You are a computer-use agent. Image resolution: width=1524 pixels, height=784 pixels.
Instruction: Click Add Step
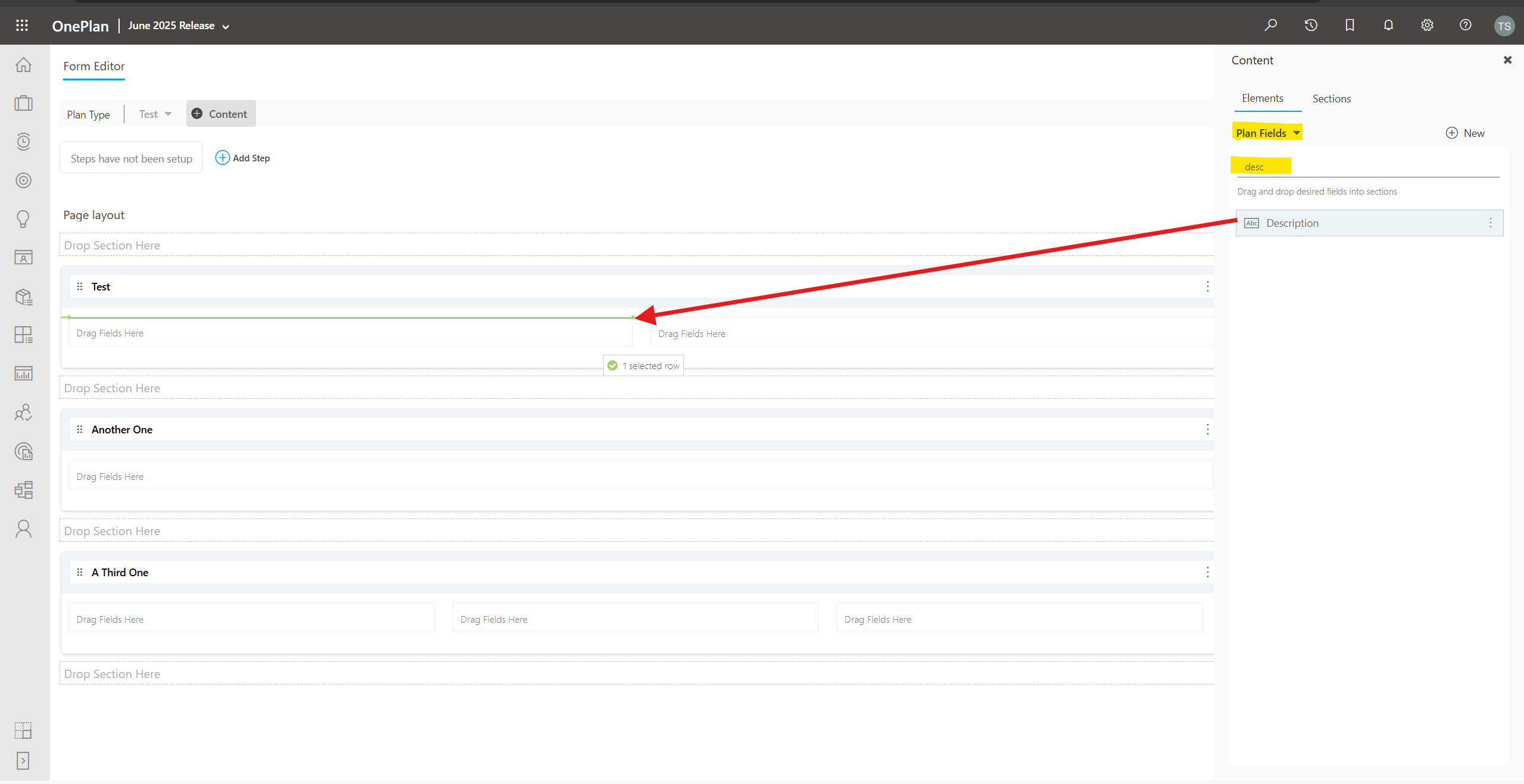coord(242,158)
